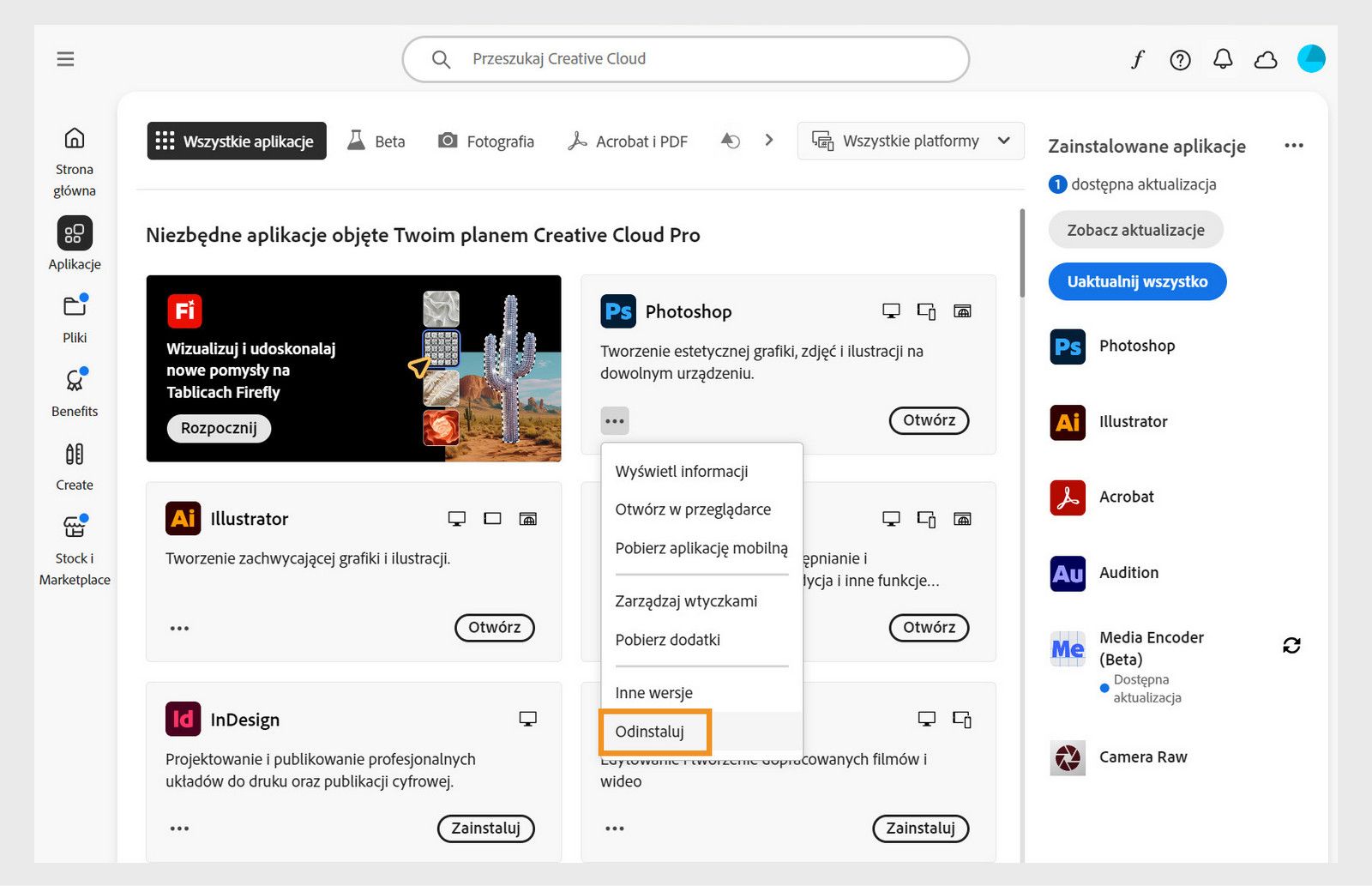1372x886 pixels.
Task: Click the Przeszukaj Creative Cloud search field
Action: (x=684, y=58)
